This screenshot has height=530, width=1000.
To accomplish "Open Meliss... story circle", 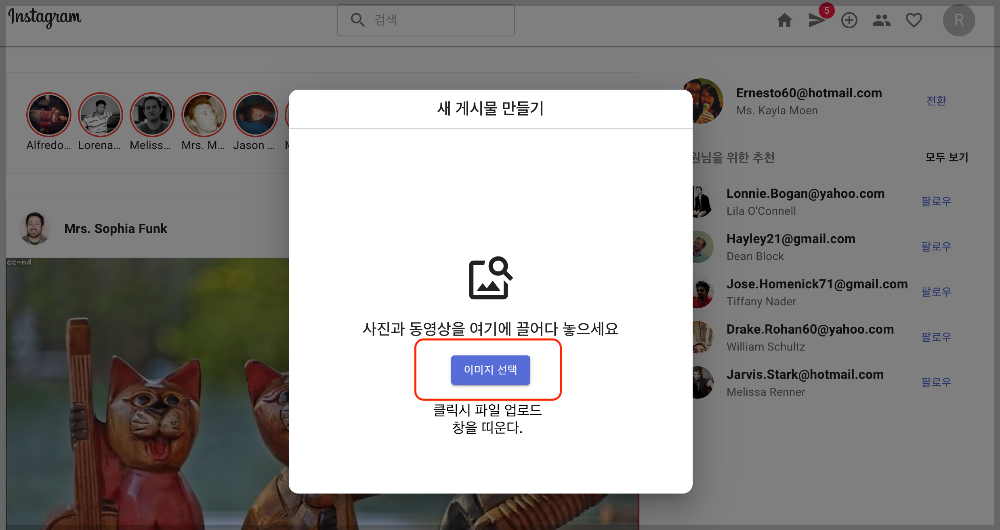I will point(152,115).
